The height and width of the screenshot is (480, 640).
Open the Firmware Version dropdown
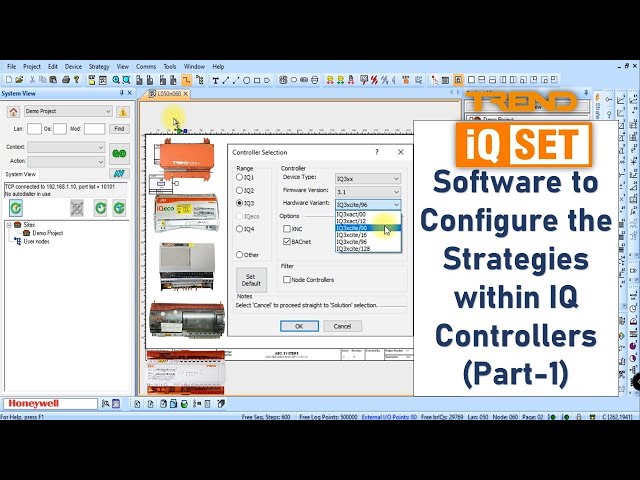pos(368,192)
